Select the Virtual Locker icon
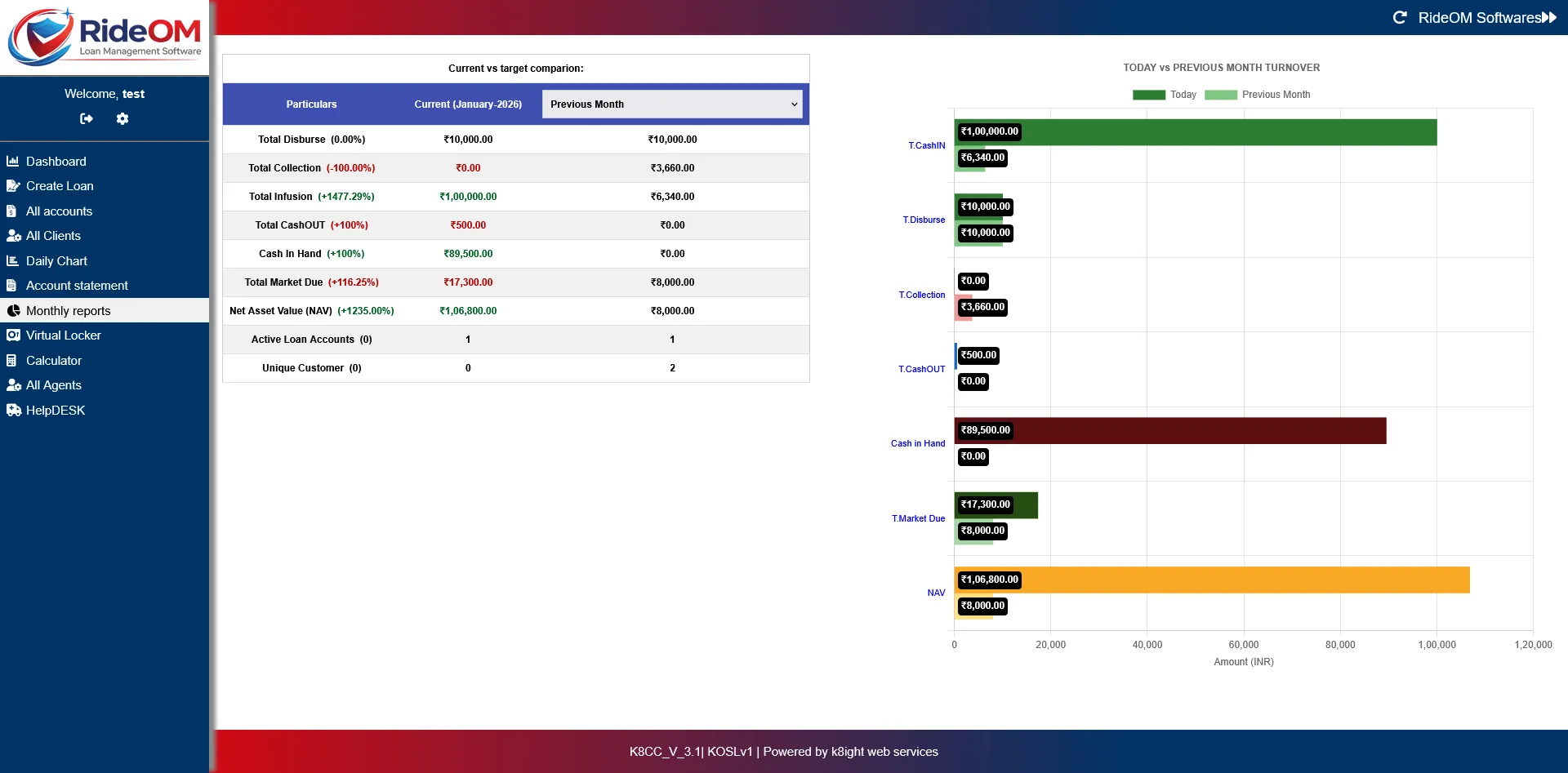This screenshot has width=1568, height=773. [x=13, y=335]
